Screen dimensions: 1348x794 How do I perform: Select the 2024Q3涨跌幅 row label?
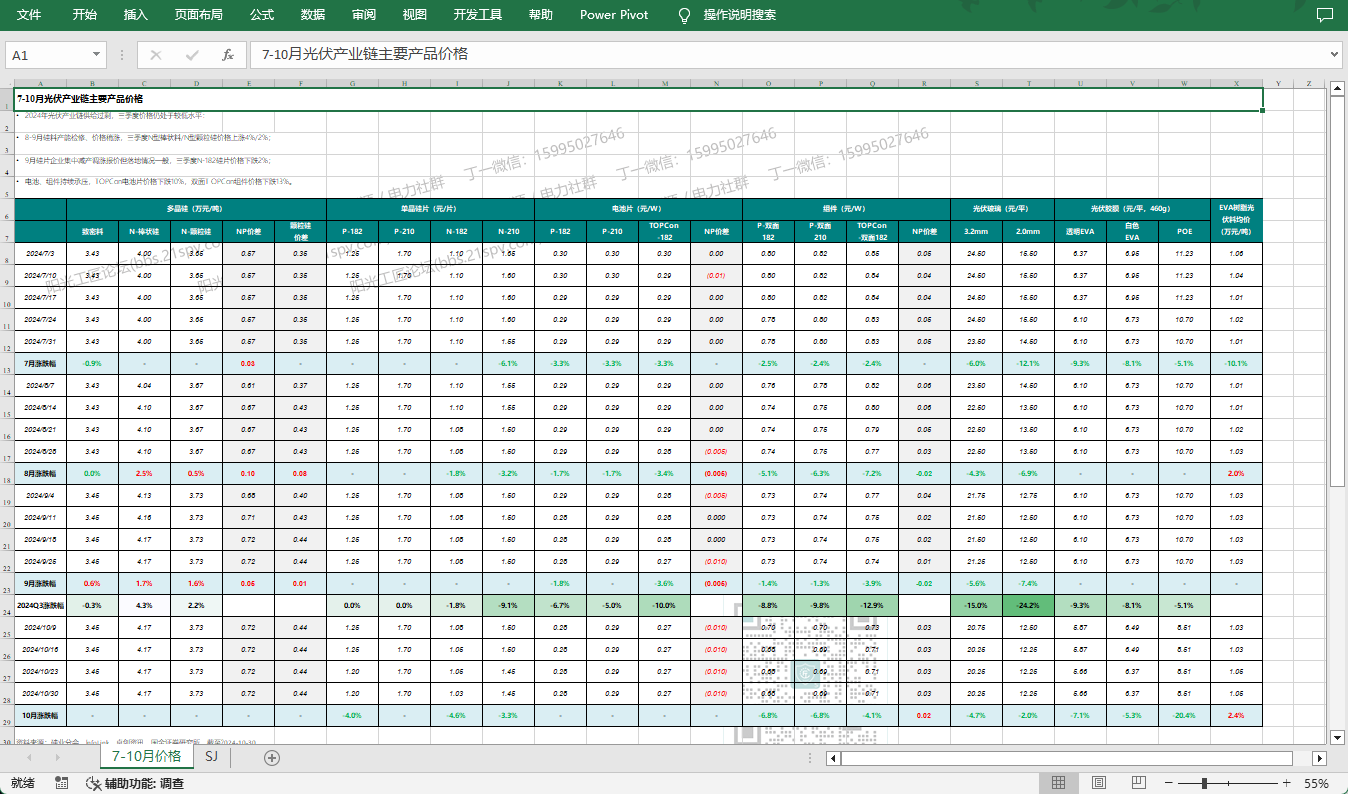click(41, 605)
